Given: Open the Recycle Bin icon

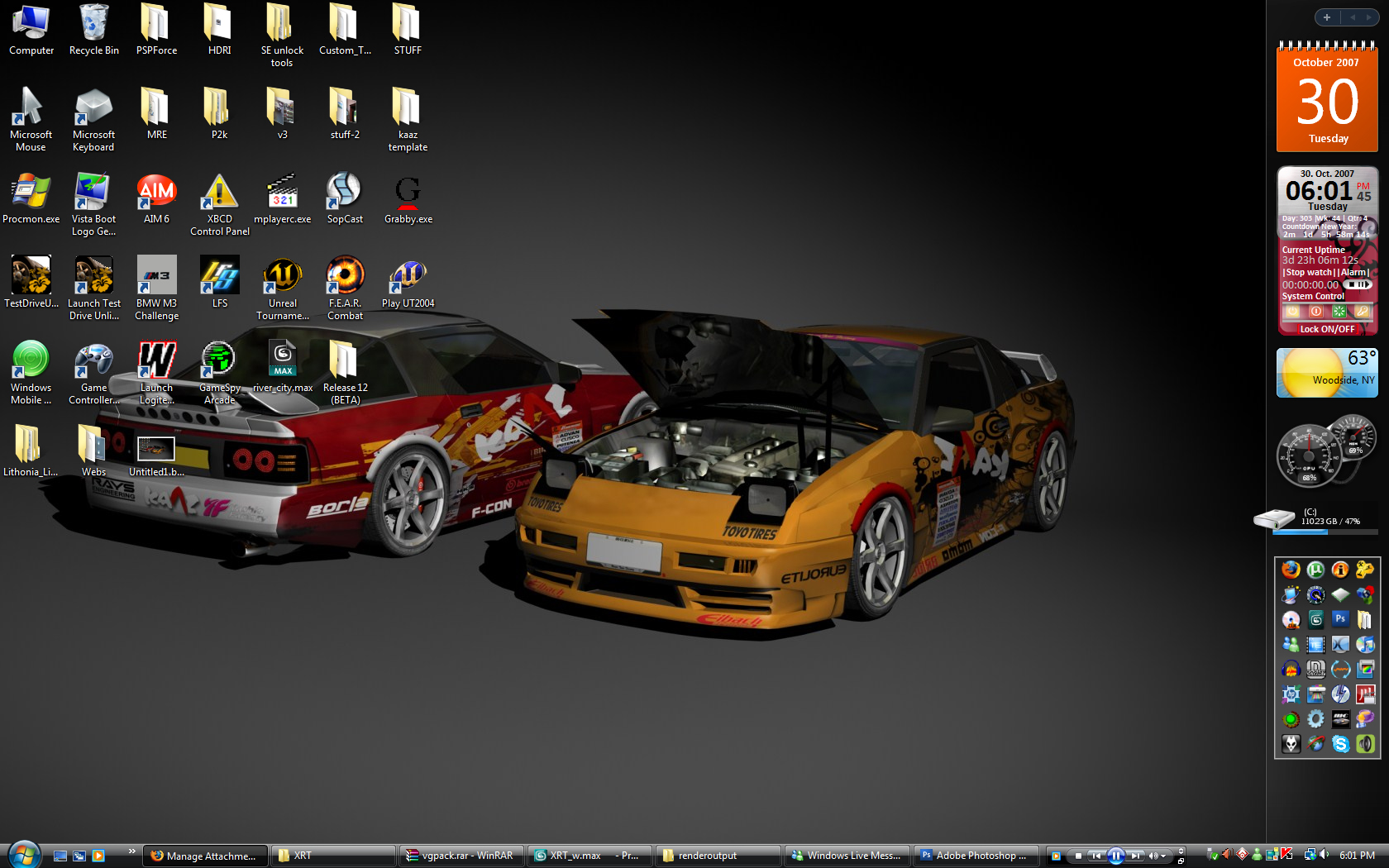Looking at the screenshot, I should (93, 30).
